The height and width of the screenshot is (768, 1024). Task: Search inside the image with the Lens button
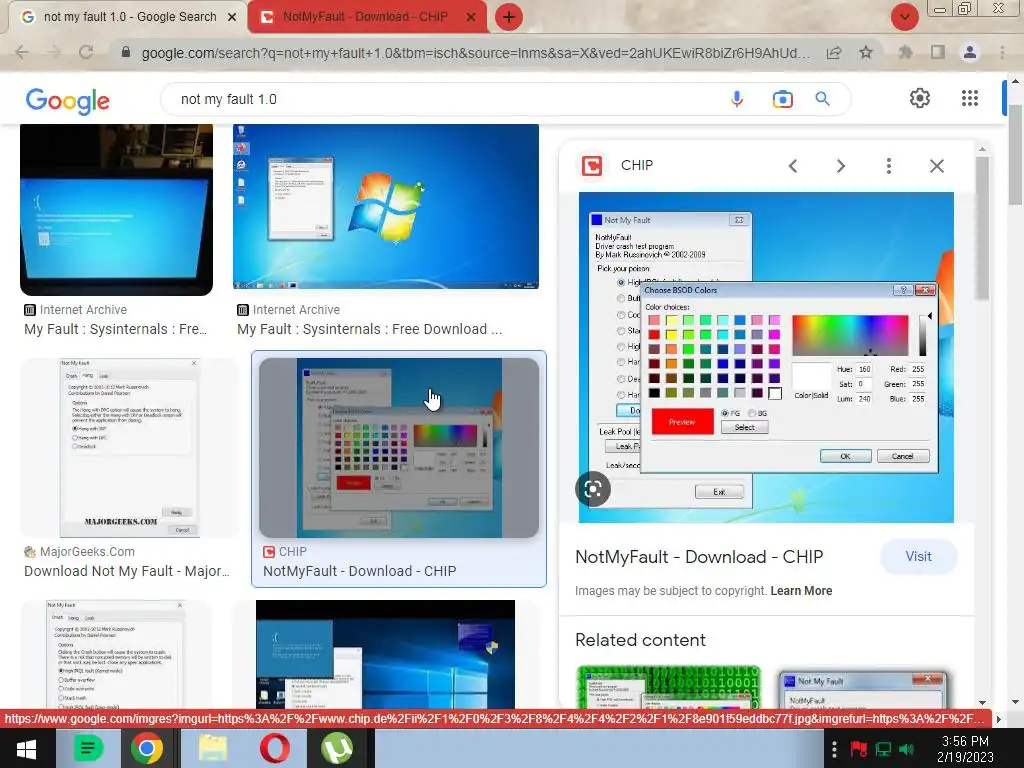point(593,488)
